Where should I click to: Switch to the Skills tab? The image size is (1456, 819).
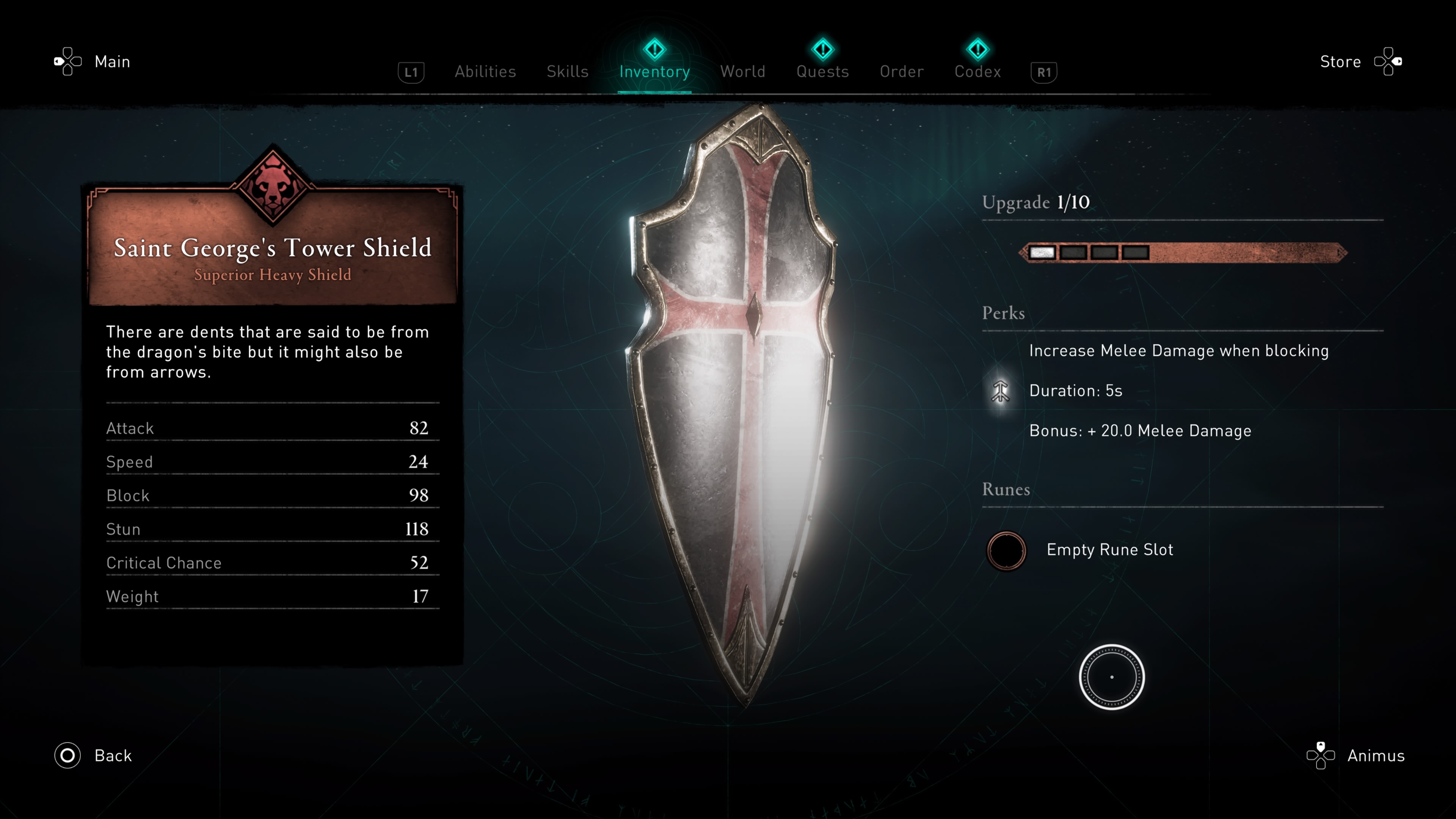(568, 72)
